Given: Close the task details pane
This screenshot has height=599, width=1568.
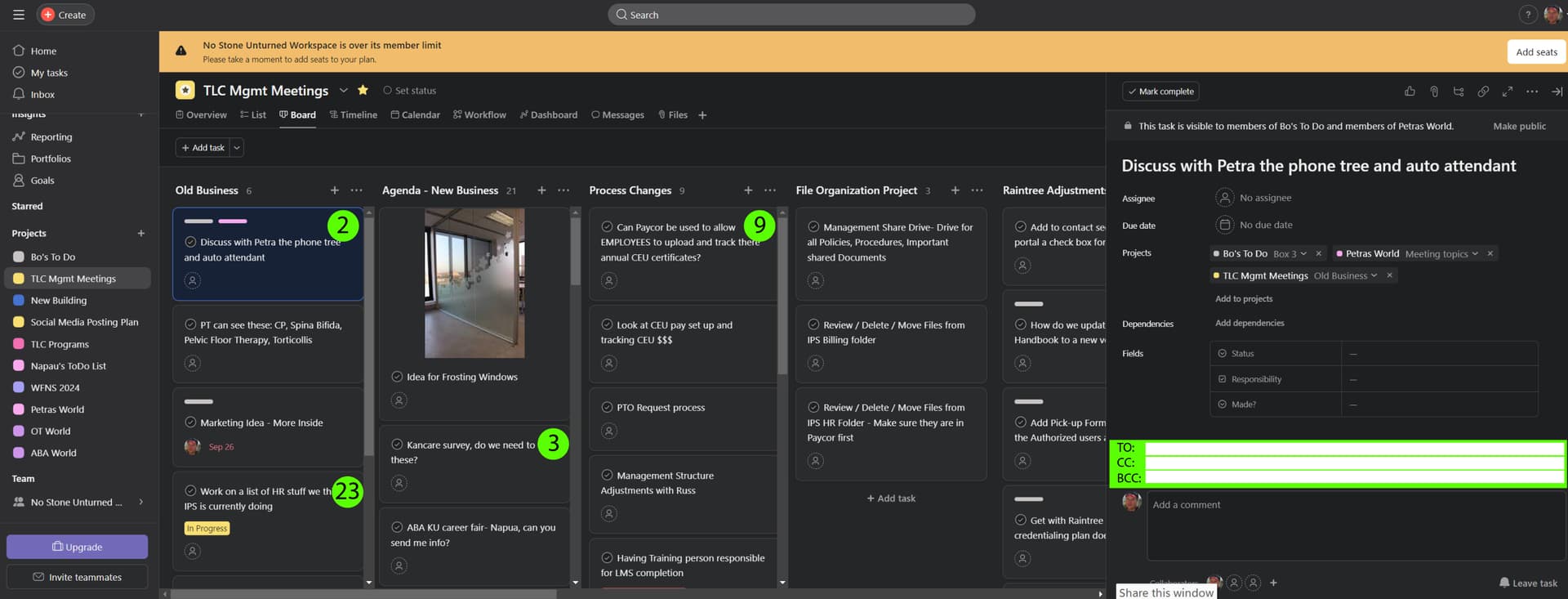Looking at the screenshot, I should click(1557, 92).
